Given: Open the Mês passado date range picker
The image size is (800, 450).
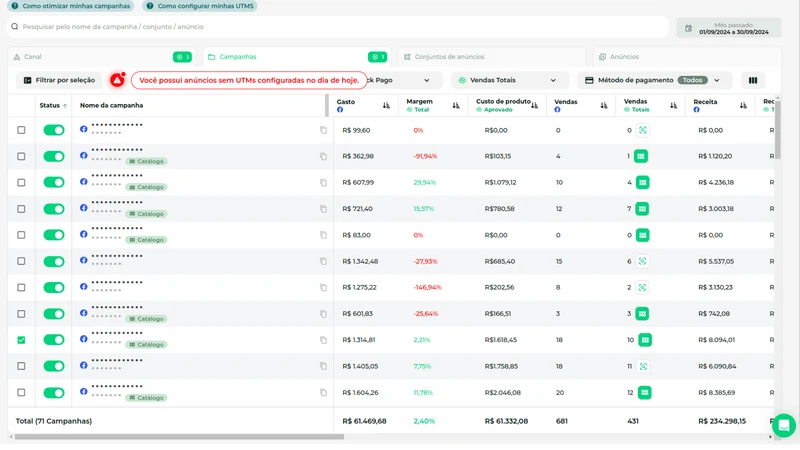Looking at the screenshot, I should pos(729,28).
